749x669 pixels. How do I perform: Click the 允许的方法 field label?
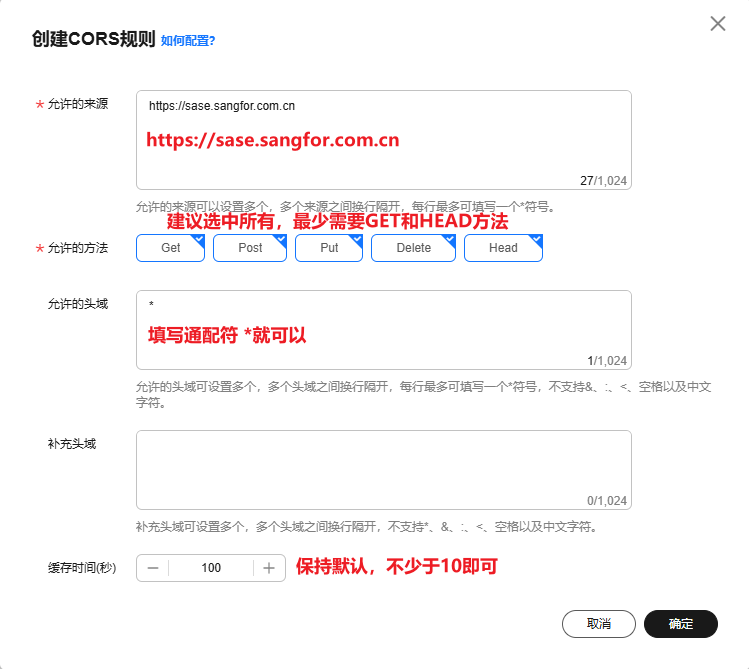pos(77,248)
